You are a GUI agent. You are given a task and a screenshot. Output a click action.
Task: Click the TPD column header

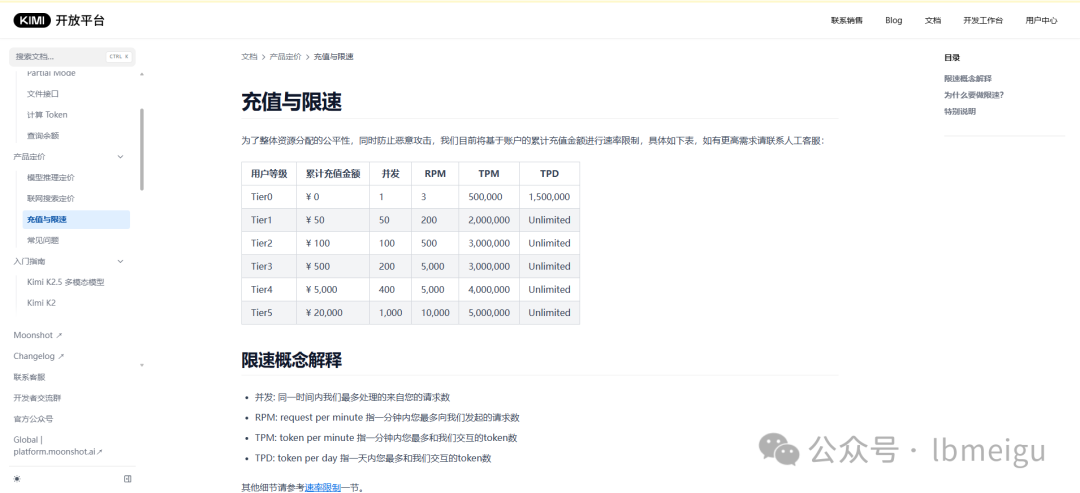pyautogui.click(x=550, y=174)
